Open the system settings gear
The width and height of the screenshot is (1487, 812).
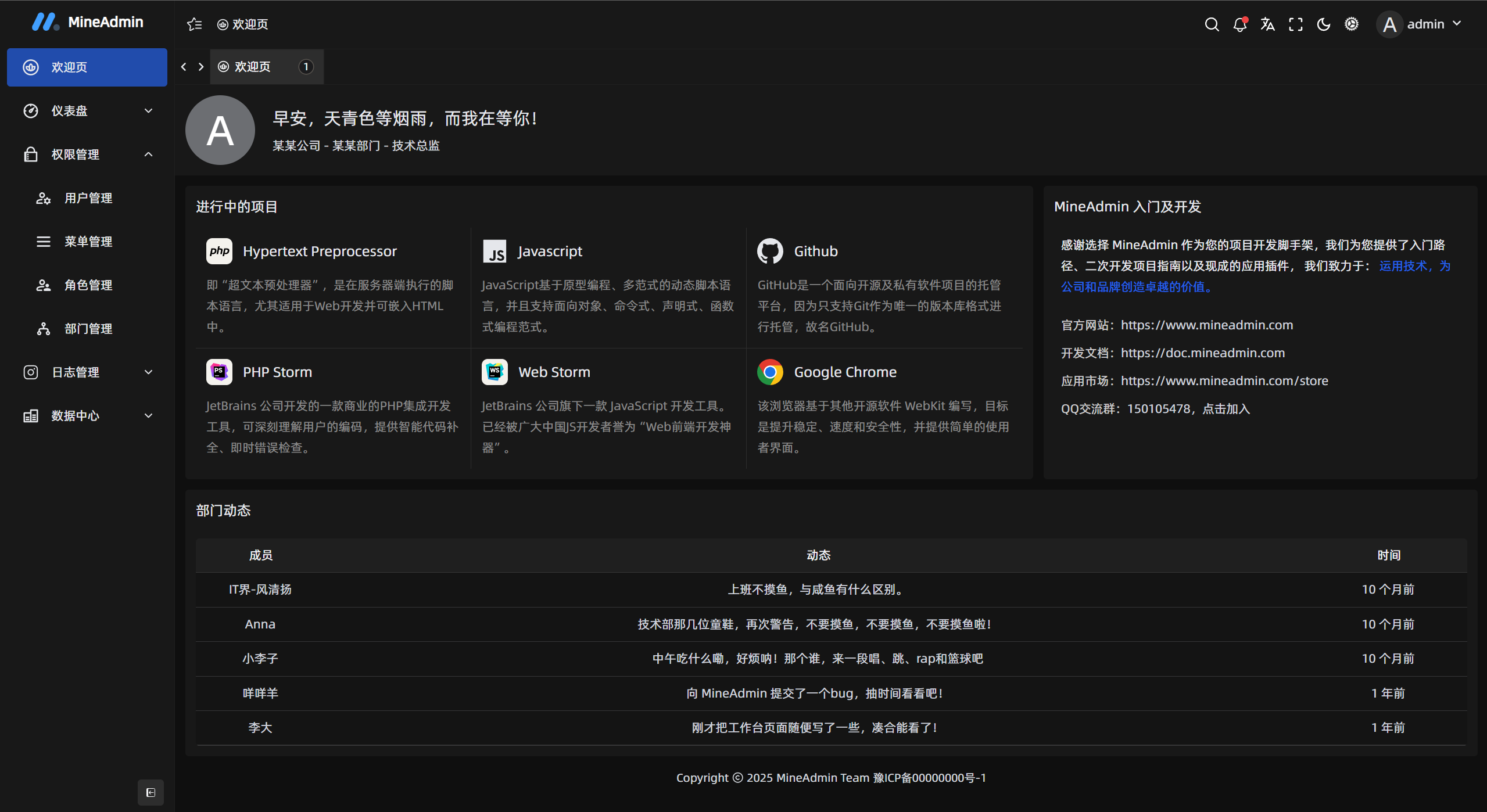point(1352,24)
